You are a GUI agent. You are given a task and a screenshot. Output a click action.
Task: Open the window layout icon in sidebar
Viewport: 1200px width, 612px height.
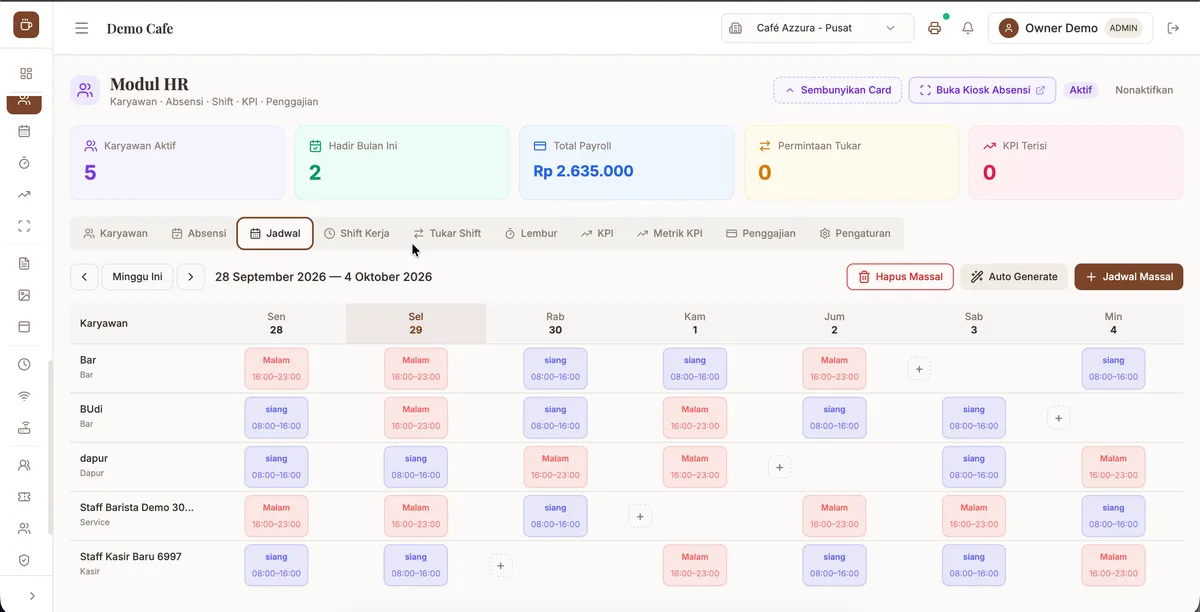click(x=25, y=326)
